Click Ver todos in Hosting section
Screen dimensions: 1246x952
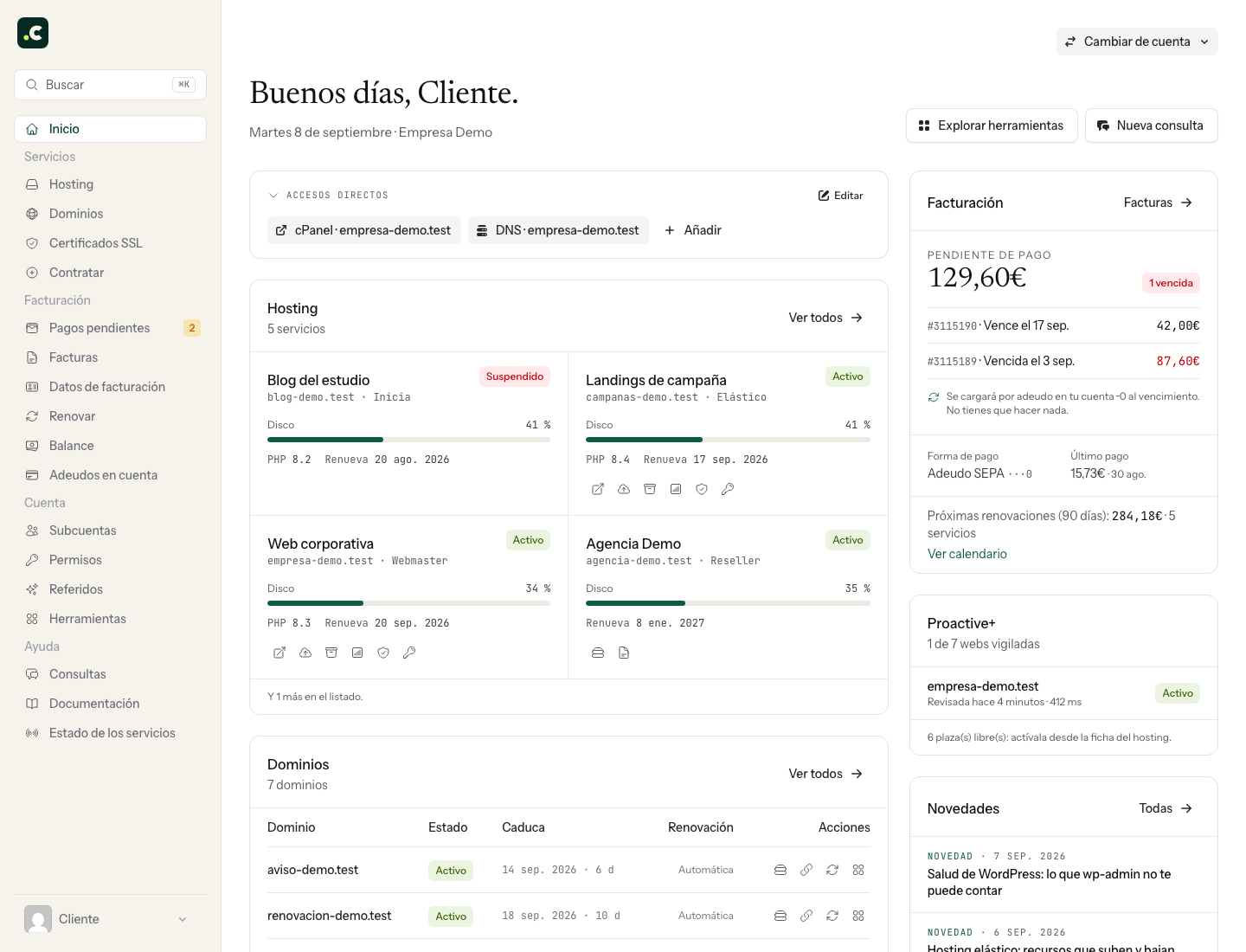[x=825, y=318]
